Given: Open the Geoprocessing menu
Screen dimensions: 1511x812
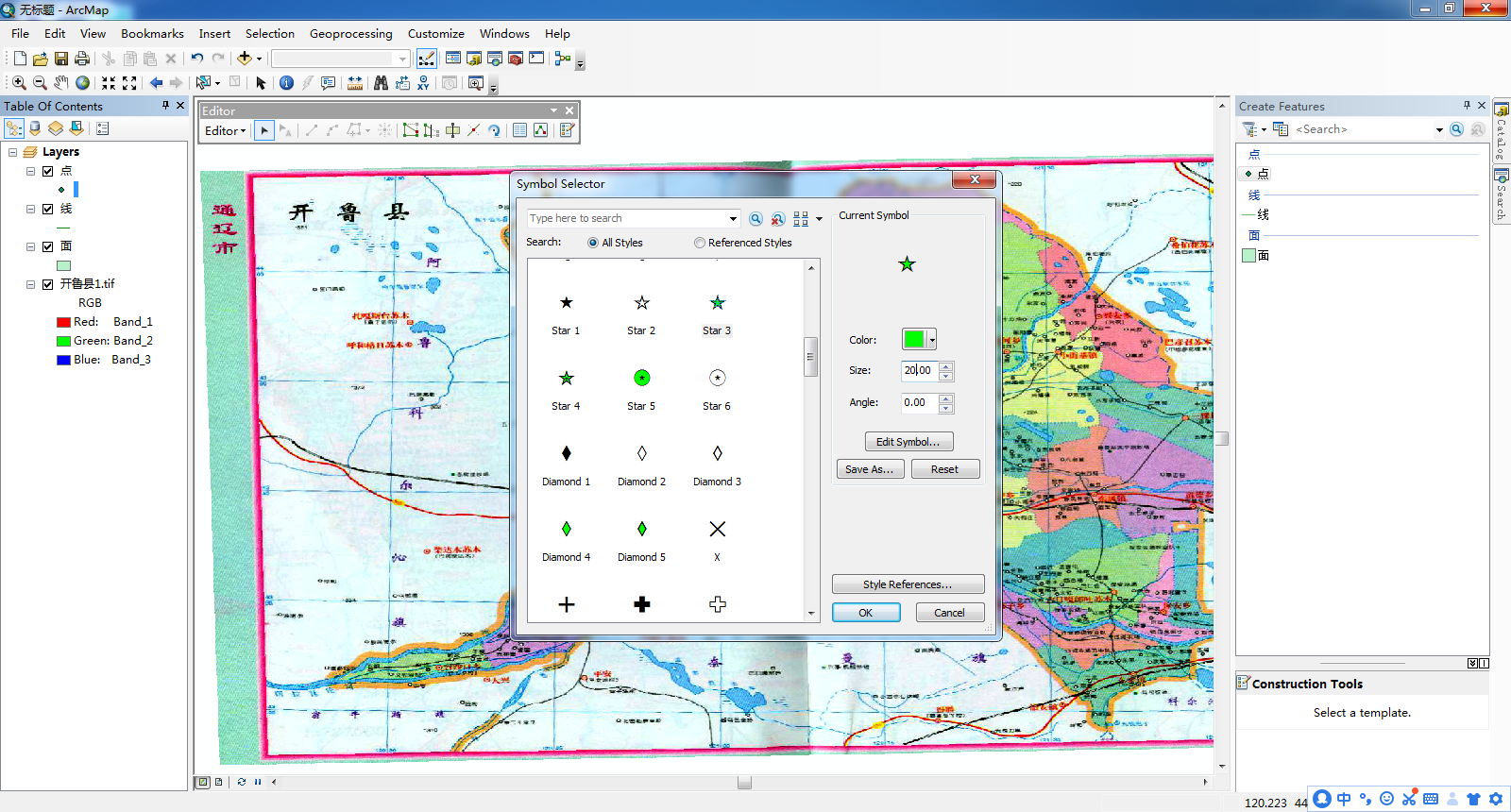Looking at the screenshot, I should [x=350, y=33].
